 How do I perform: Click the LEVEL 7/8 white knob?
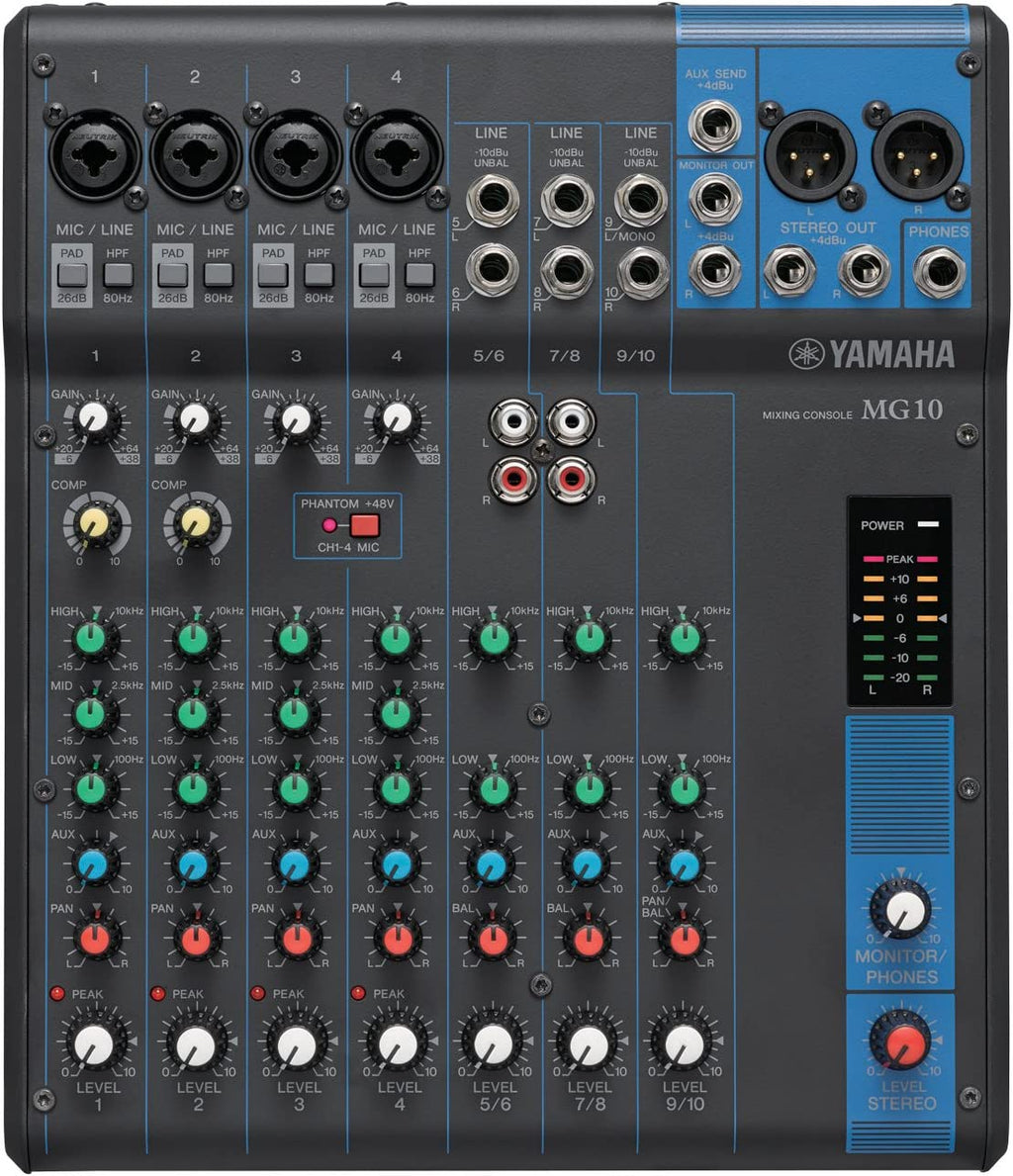pos(589,1043)
